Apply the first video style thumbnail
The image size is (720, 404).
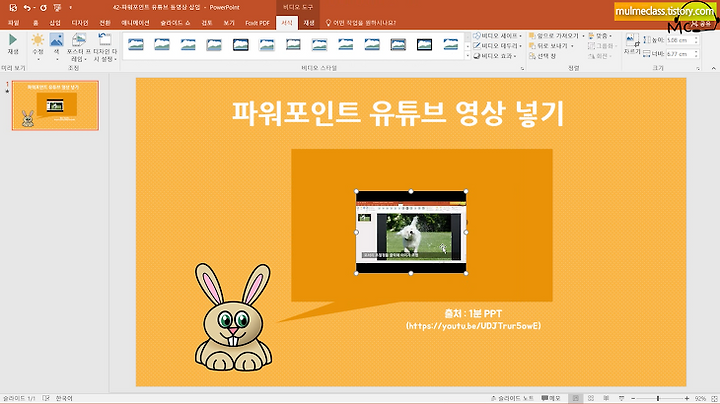(136, 45)
